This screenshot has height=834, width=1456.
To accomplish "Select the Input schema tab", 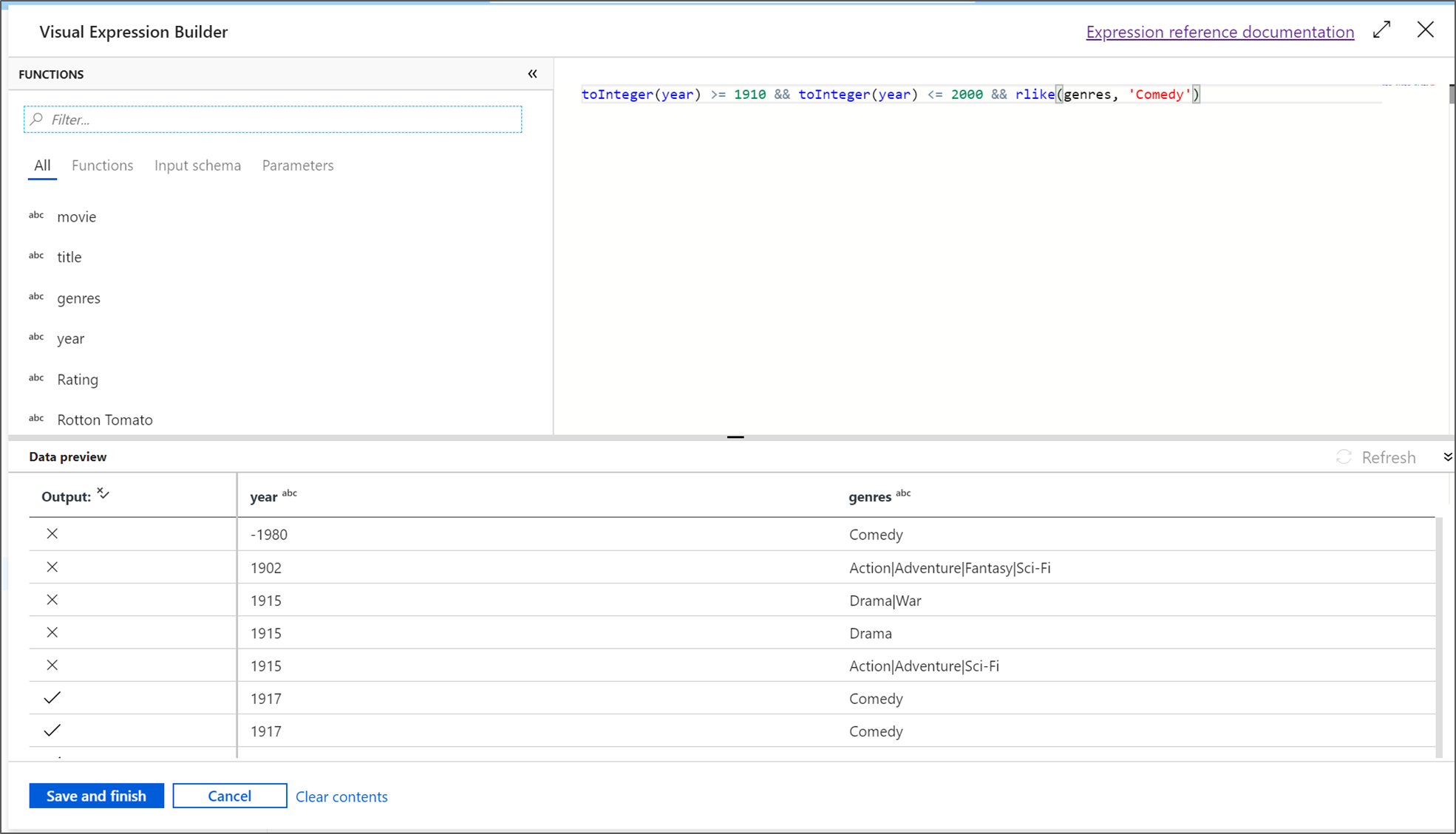I will pyautogui.click(x=197, y=165).
